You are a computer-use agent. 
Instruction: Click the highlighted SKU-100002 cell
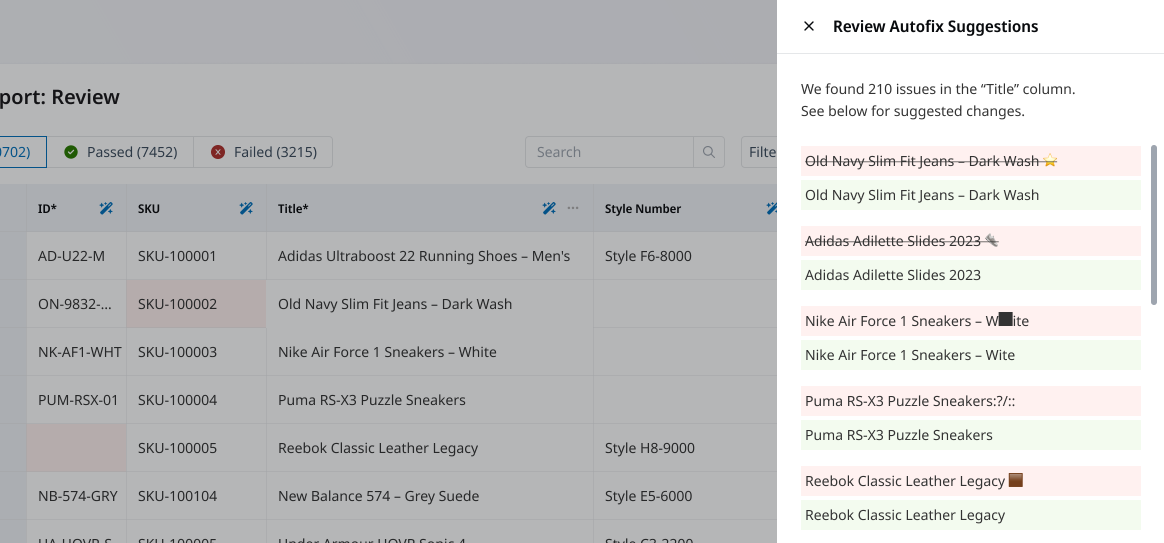pos(196,304)
